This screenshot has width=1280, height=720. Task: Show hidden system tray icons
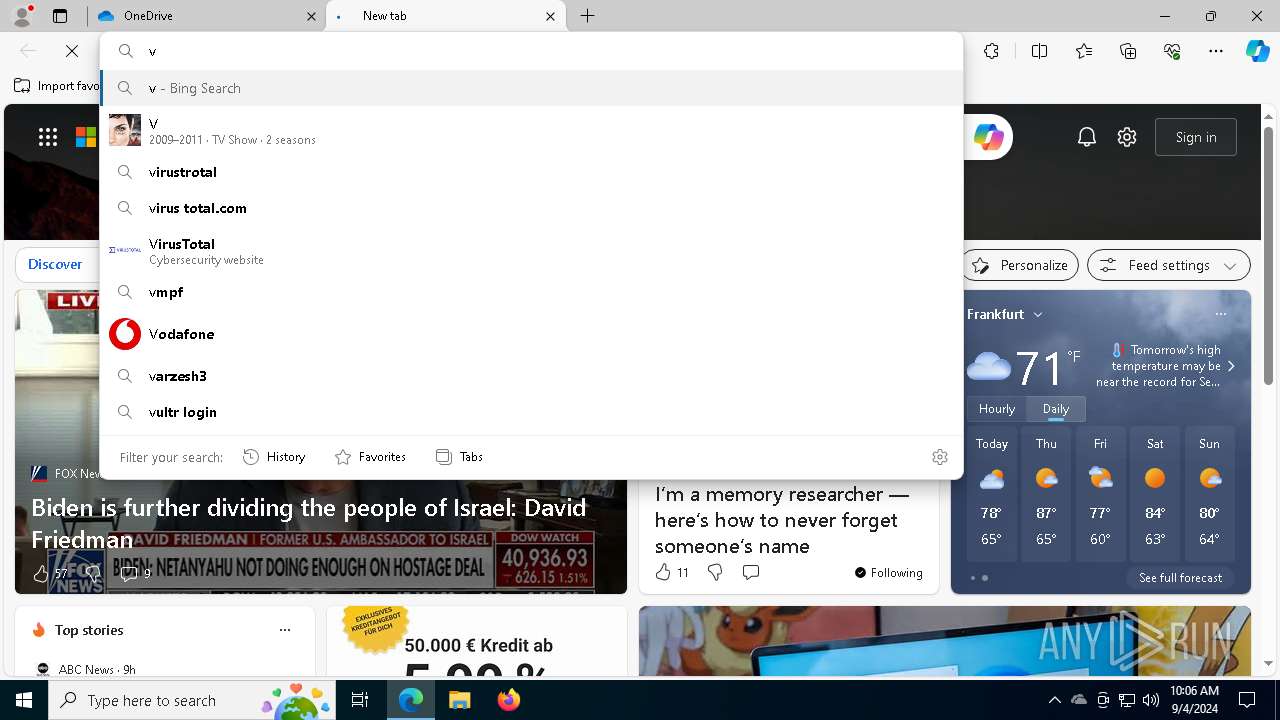click(x=1054, y=701)
